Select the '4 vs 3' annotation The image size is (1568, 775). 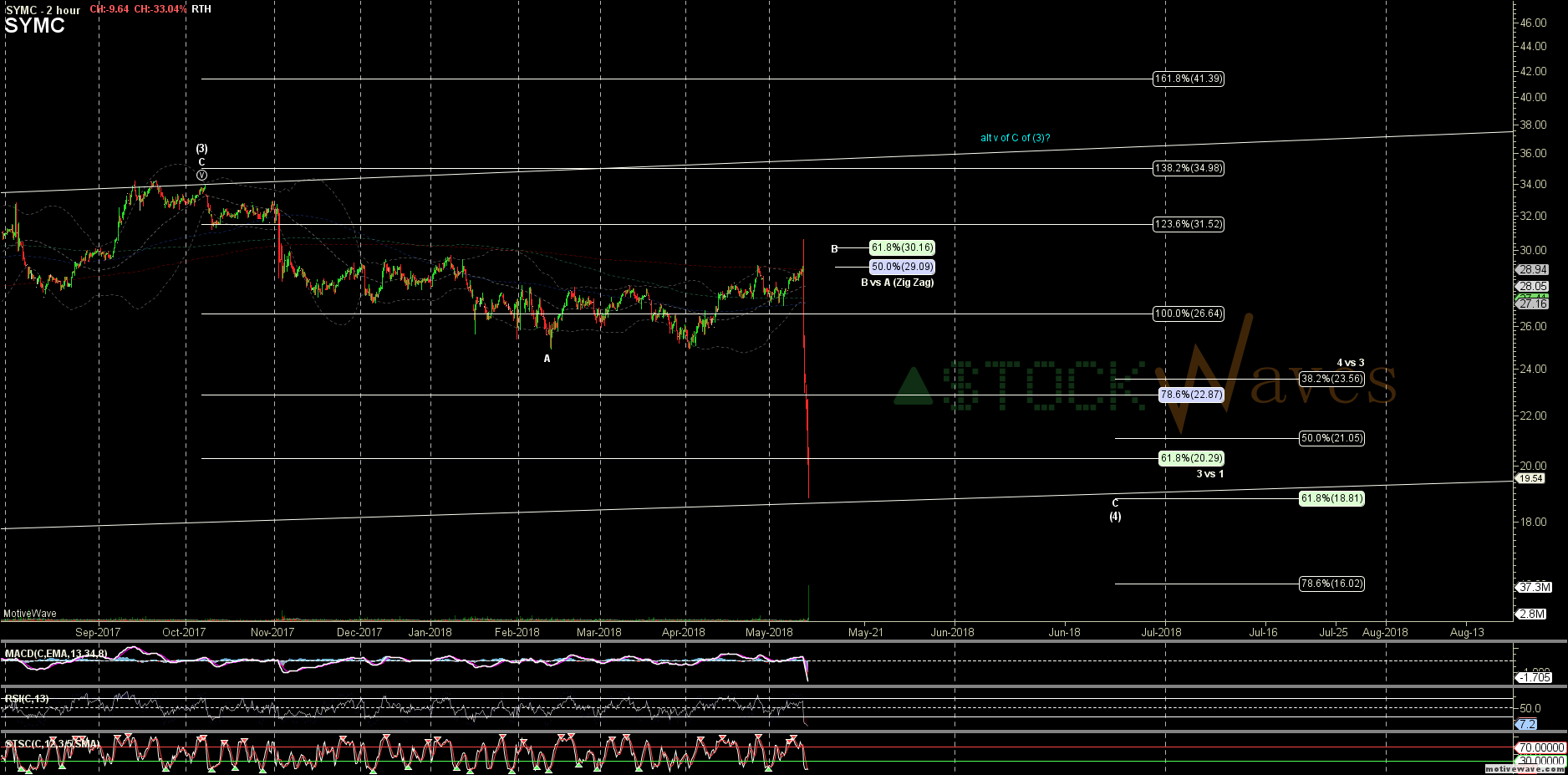pos(1351,363)
